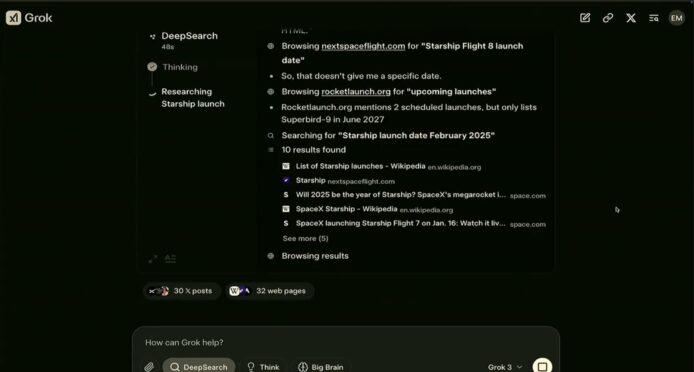Viewport: 694px width, 372px height.
Task: Toggle DeepSearch mode
Action: [x=199, y=367]
